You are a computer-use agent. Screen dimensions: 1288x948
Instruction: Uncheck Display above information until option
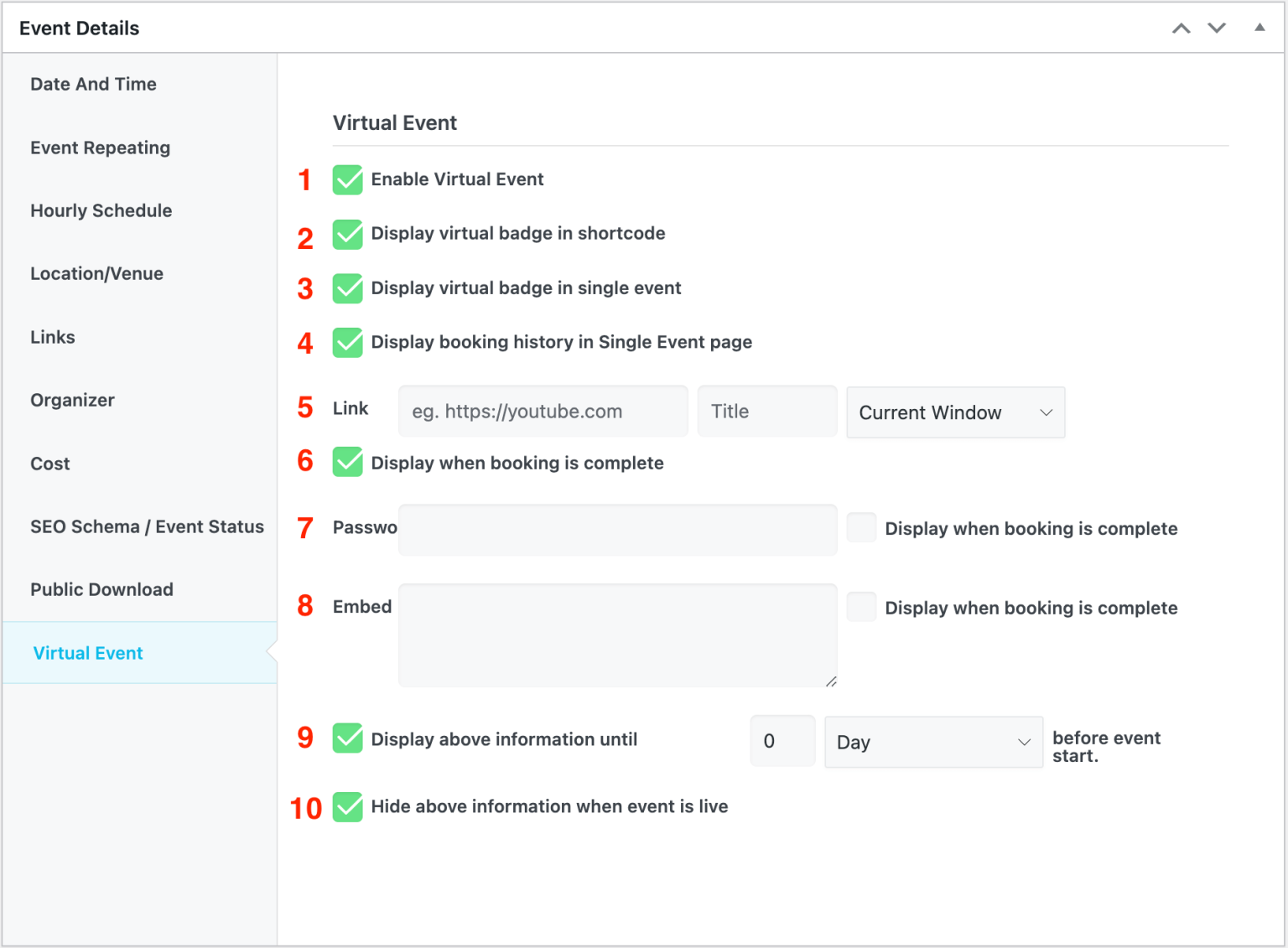click(347, 739)
